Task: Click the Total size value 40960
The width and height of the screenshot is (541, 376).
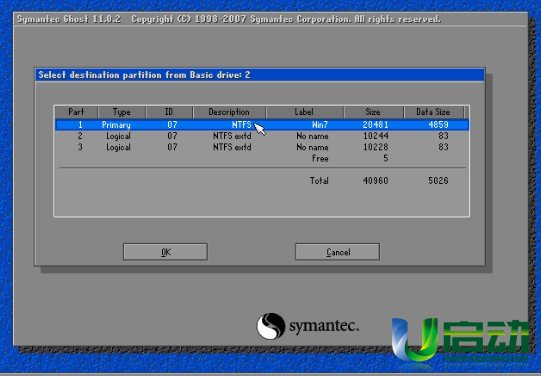Action: tap(375, 180)
